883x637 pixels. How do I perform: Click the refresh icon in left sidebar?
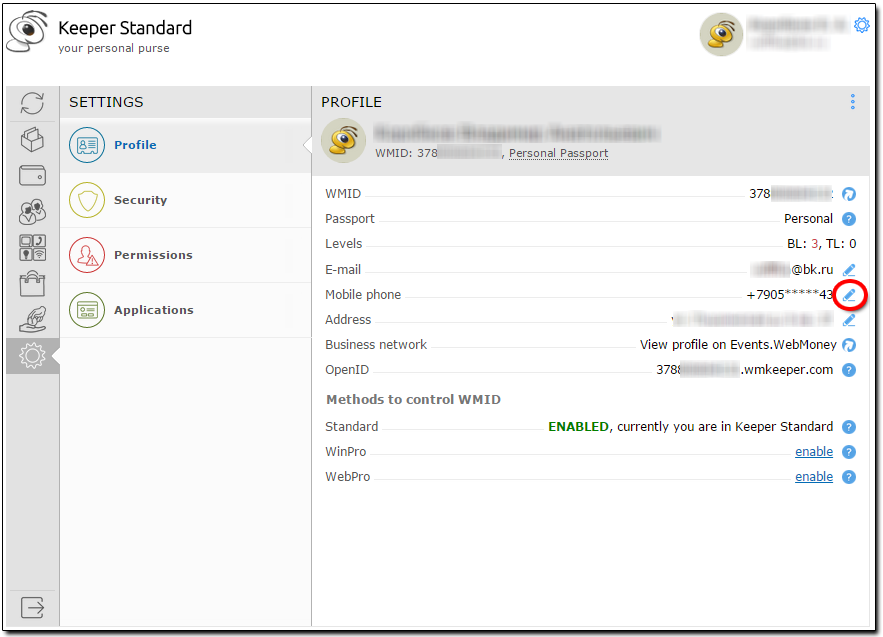pos(32,103)
